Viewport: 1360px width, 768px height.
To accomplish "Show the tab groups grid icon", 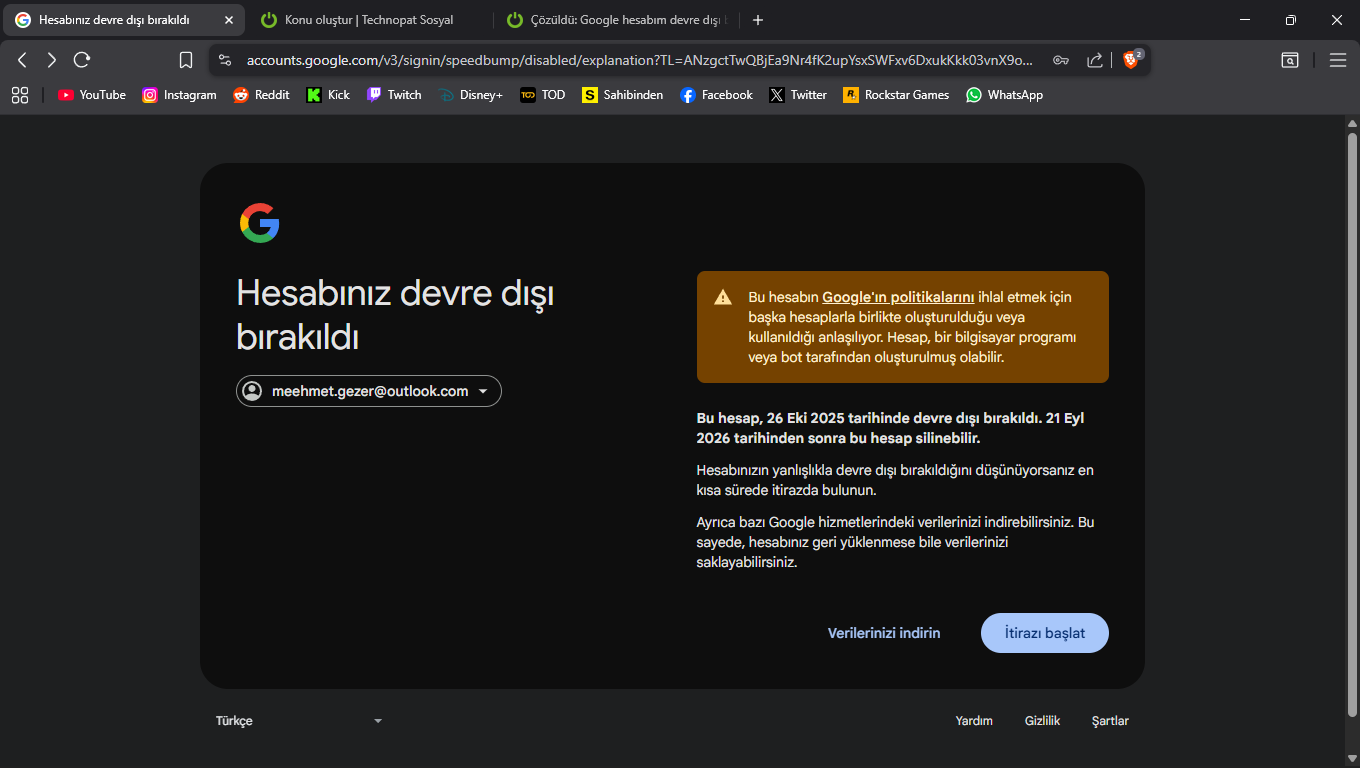I will point(19,95).
